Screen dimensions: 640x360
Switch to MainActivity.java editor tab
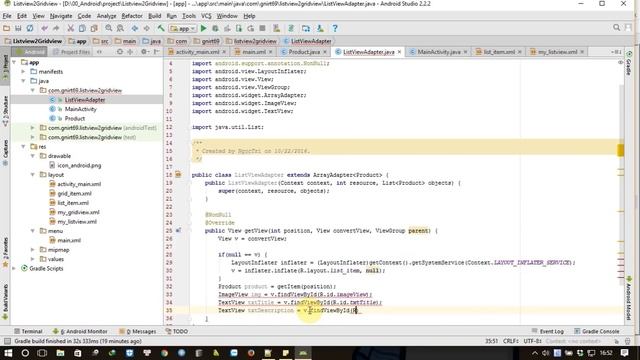pos(438,52)
